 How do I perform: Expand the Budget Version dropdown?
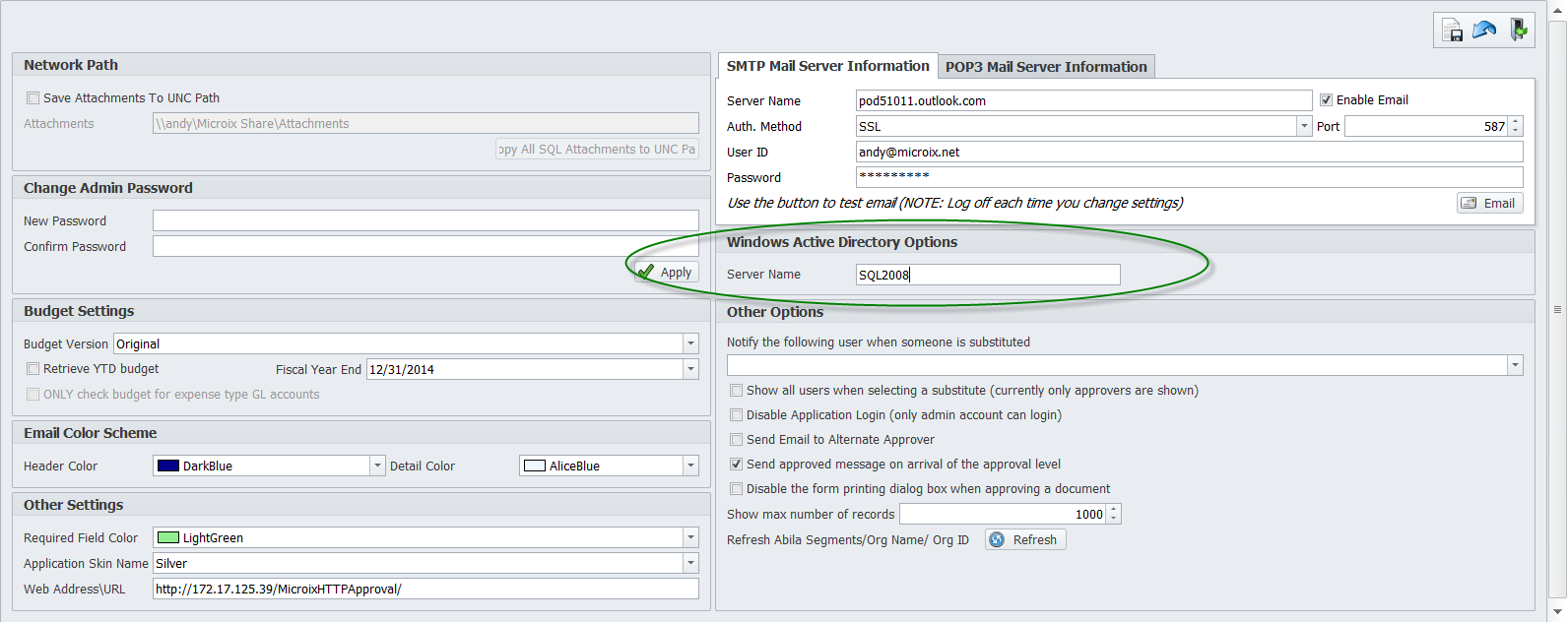690,343
